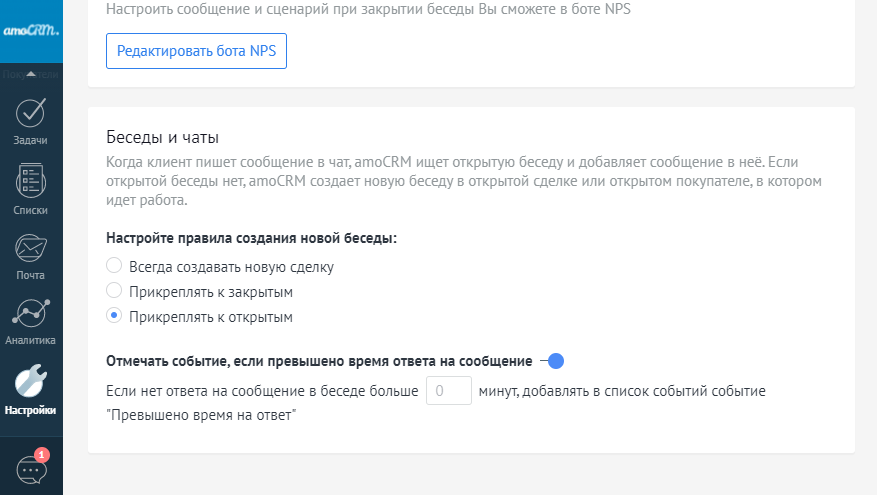Open the Аналитика section
Image resolution: width=877 pixels, height=495 pixels.
pyautogui.click(x=31, y=322)
